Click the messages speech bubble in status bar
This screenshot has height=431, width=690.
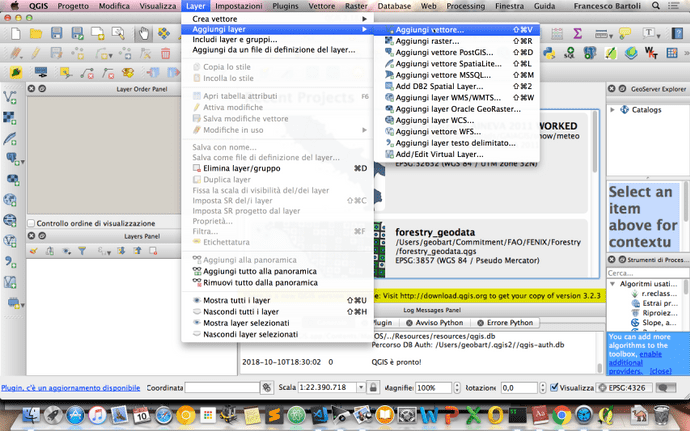click(x=666, y=388)
